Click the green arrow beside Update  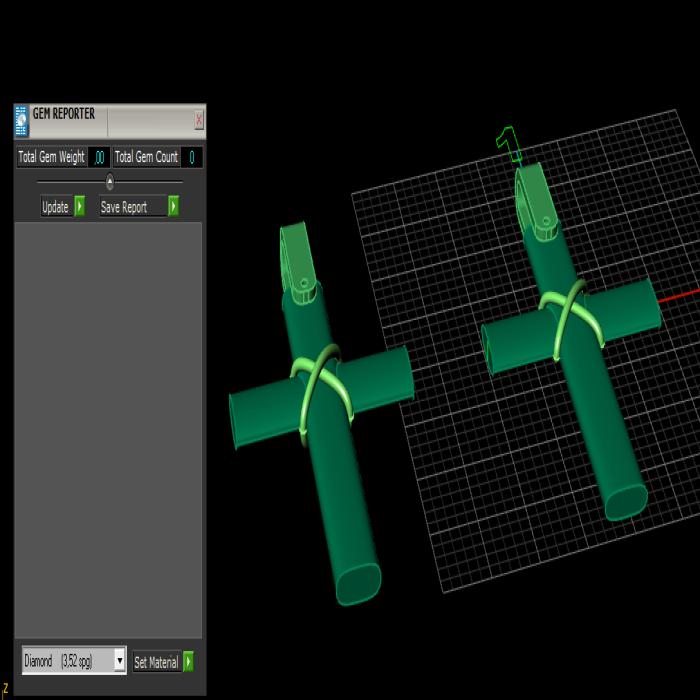[x=79, y=207]
